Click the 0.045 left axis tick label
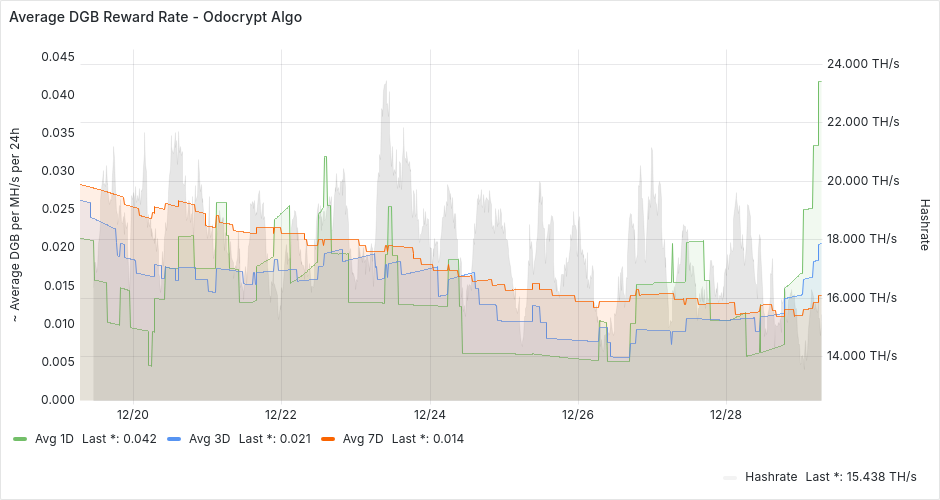 tap(57, 57)
